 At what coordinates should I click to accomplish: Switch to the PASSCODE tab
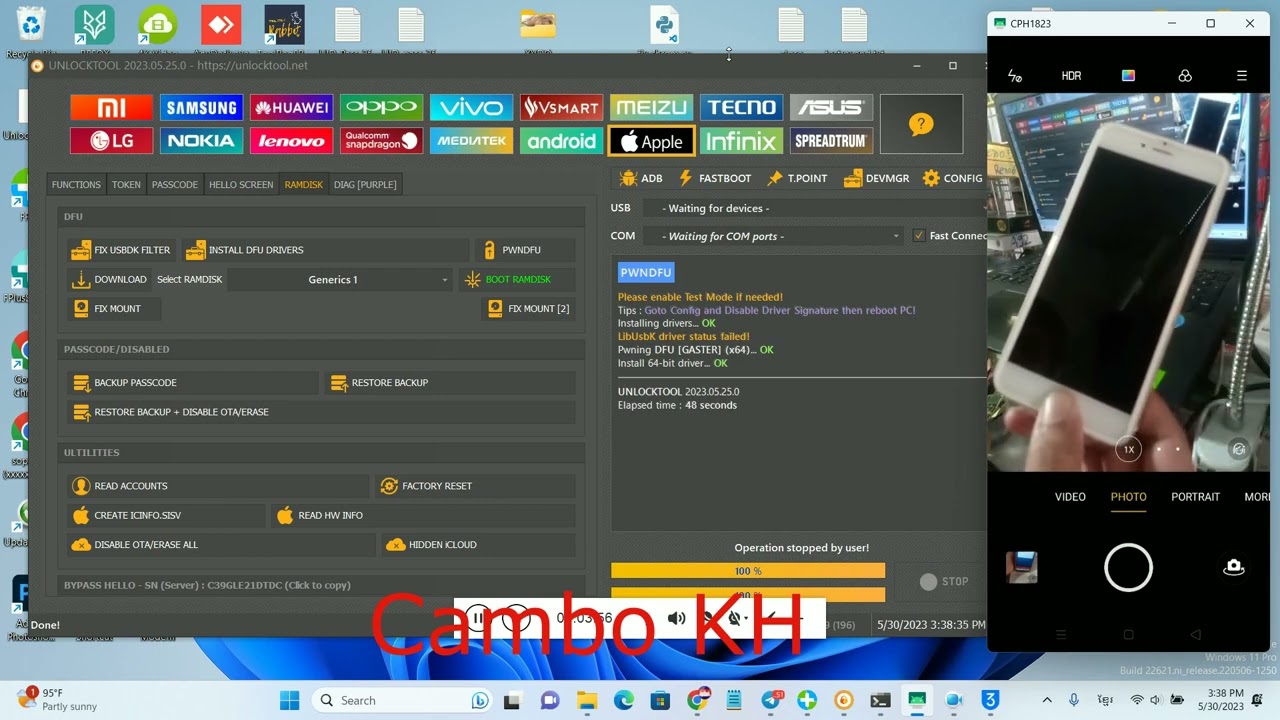click(x=175, y=184)
